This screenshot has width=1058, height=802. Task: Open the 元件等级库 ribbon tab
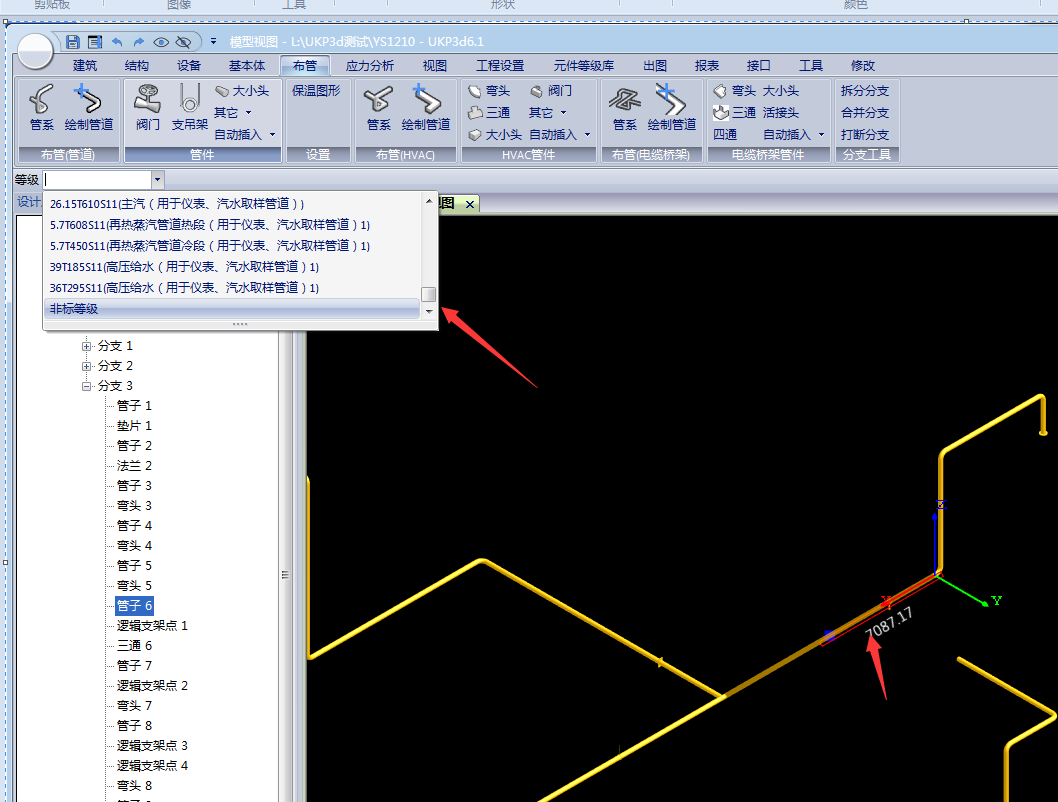pos(584,66)
